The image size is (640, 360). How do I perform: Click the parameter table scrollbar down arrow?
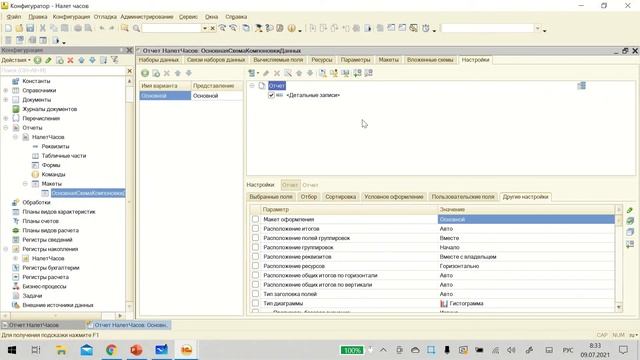click(619, 307)
